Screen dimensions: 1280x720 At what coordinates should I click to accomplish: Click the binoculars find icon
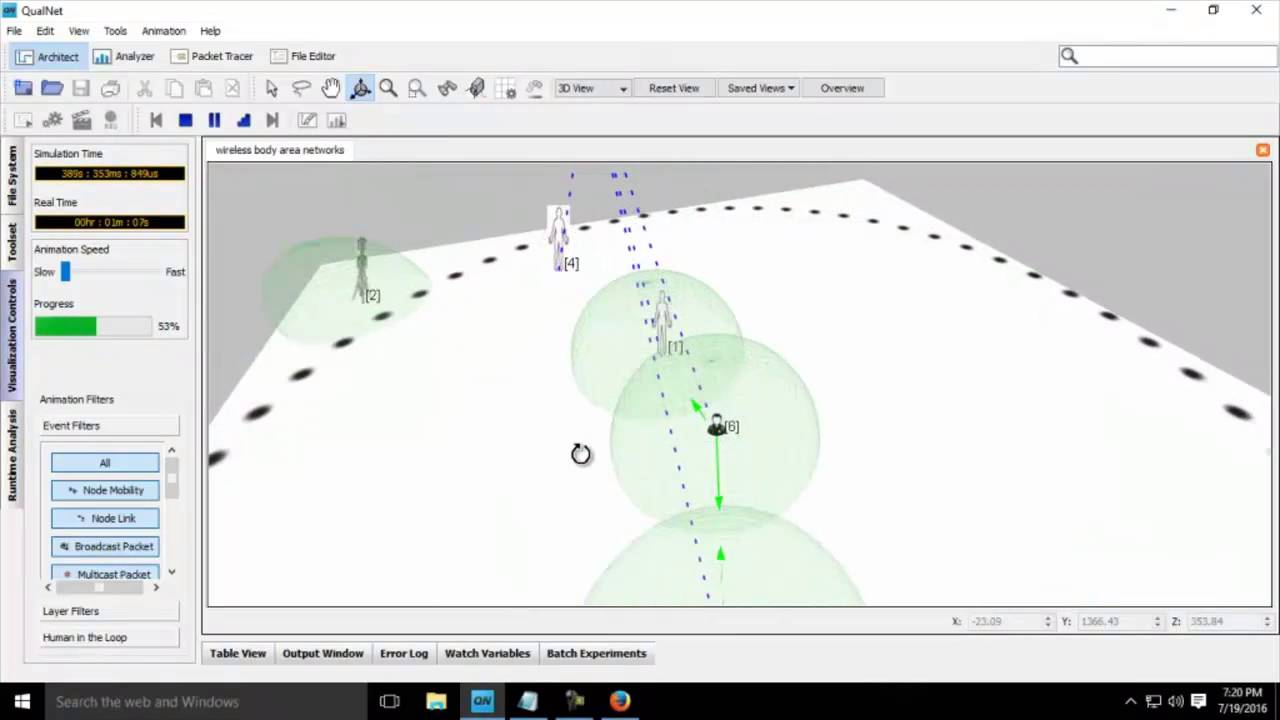click(x=447, y=88)
